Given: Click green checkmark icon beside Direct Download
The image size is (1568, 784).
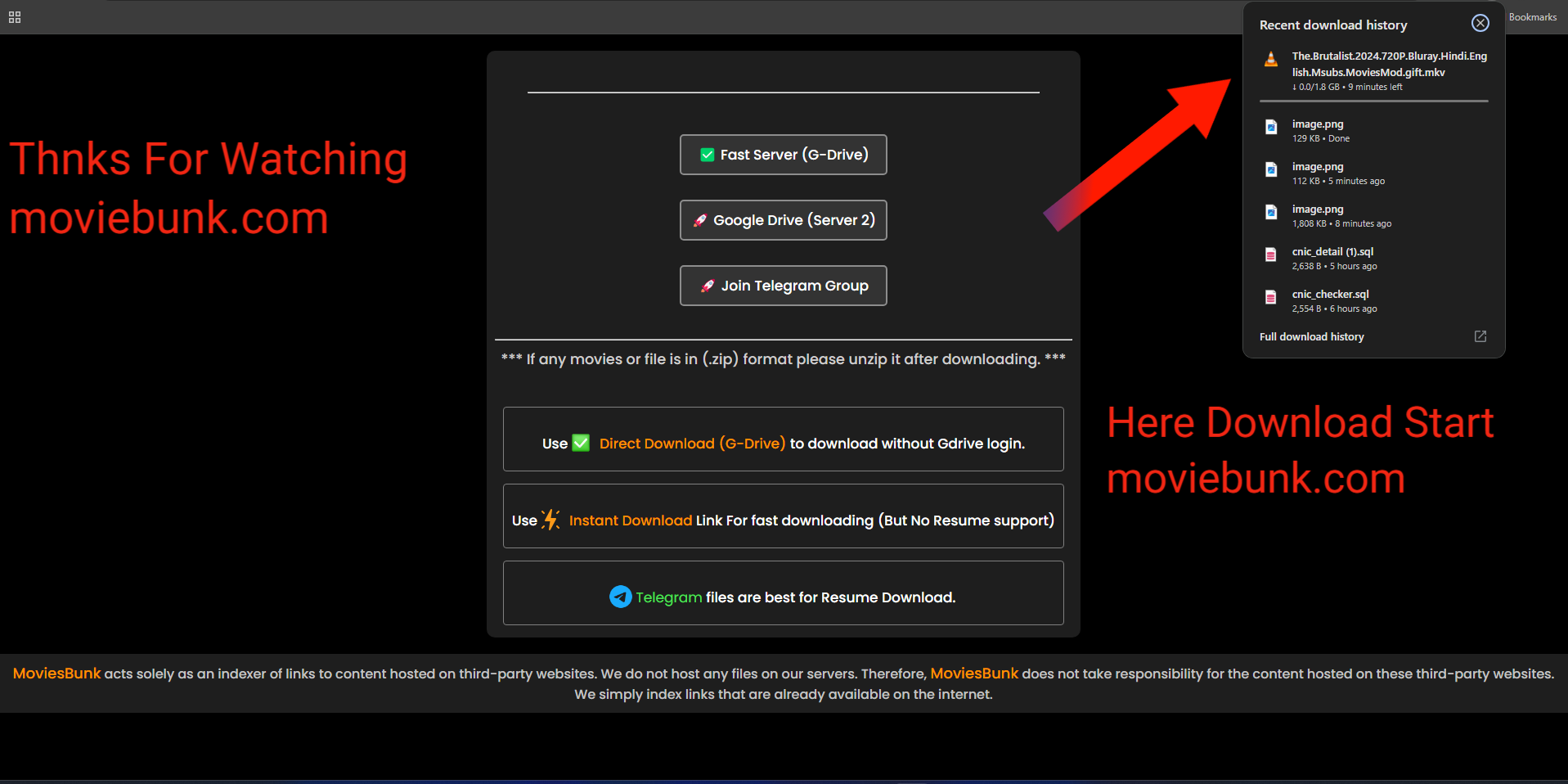Looking at the screenshot, I should [x=581, y=443].
